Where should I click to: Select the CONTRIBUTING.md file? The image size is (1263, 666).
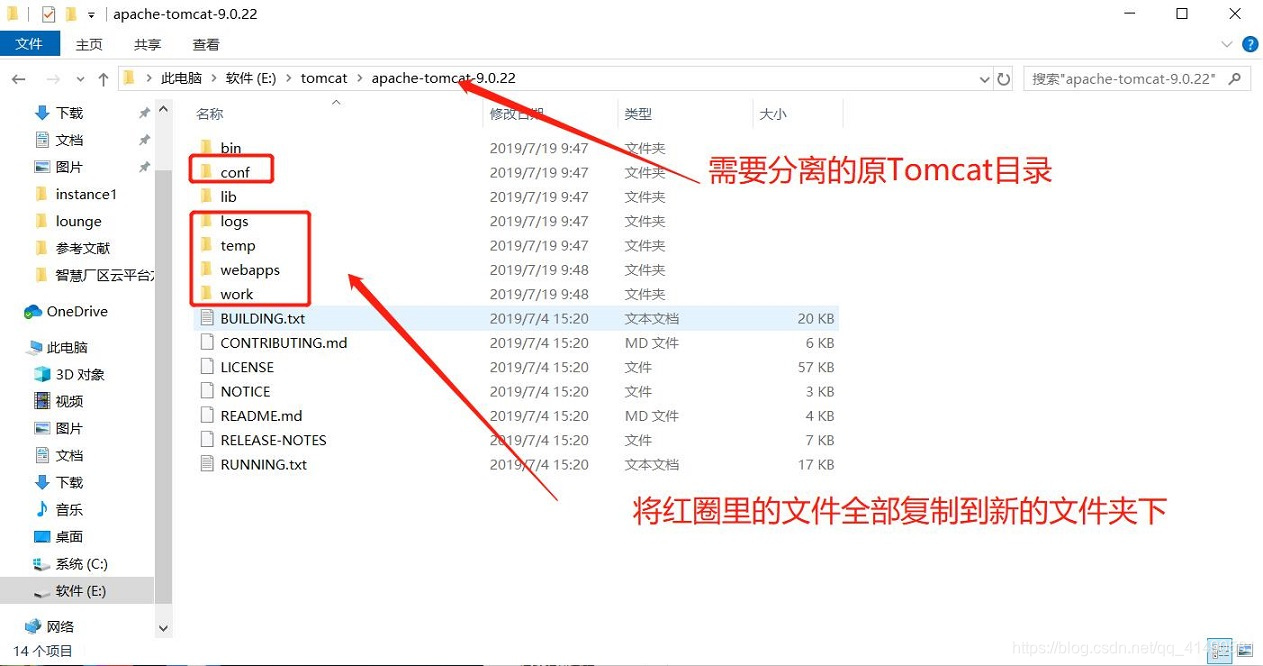click(283, 343)
